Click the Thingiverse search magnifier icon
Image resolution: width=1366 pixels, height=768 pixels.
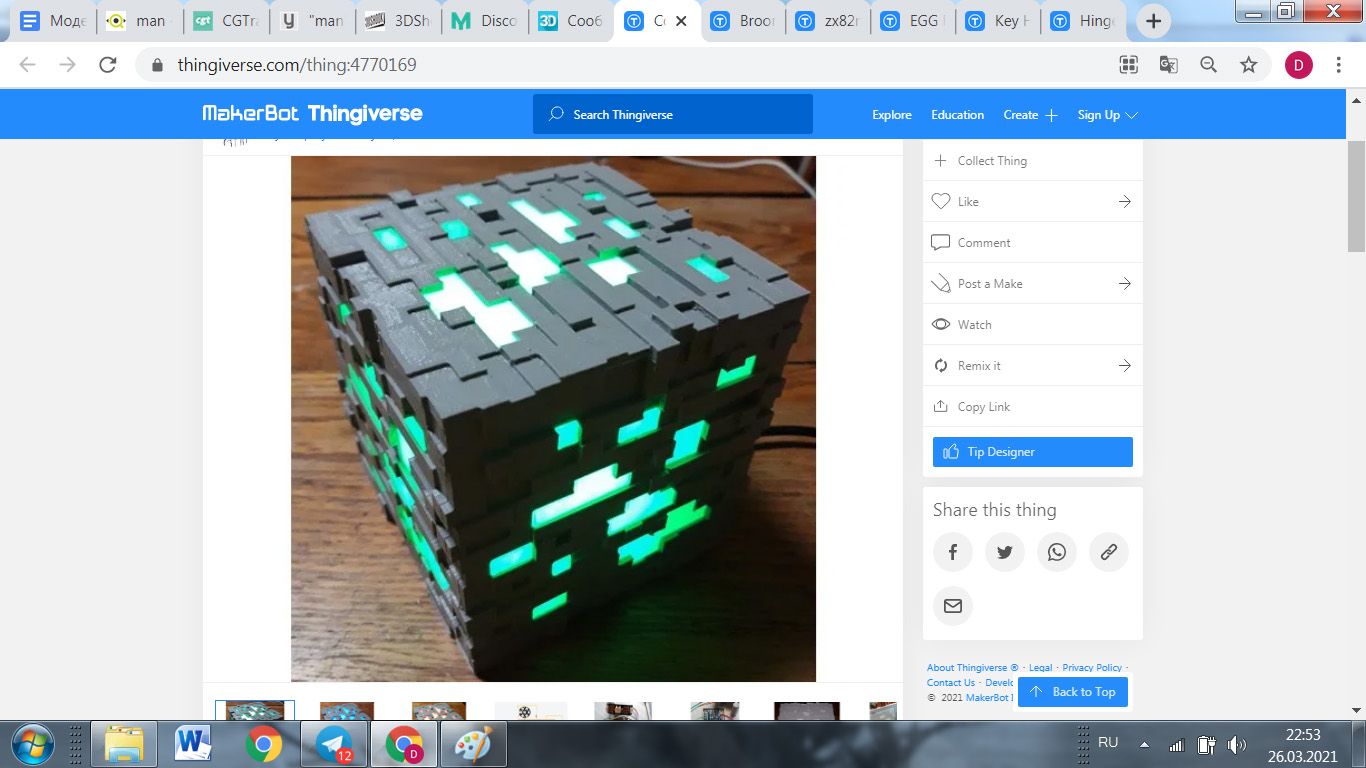[x=557, y=114]
